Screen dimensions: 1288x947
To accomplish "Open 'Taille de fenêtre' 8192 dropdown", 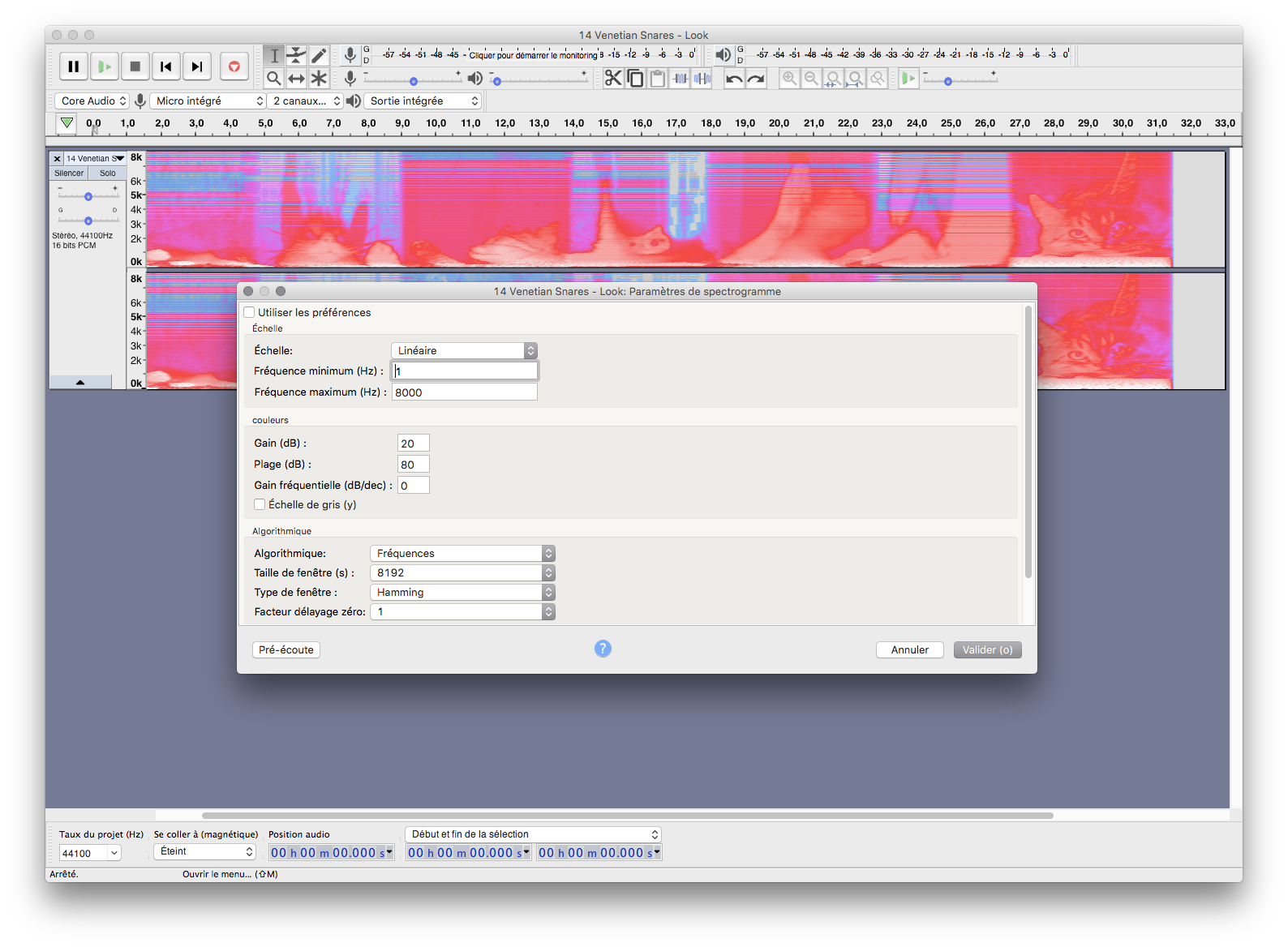I will pyautogui.click(x=462, y=572).
